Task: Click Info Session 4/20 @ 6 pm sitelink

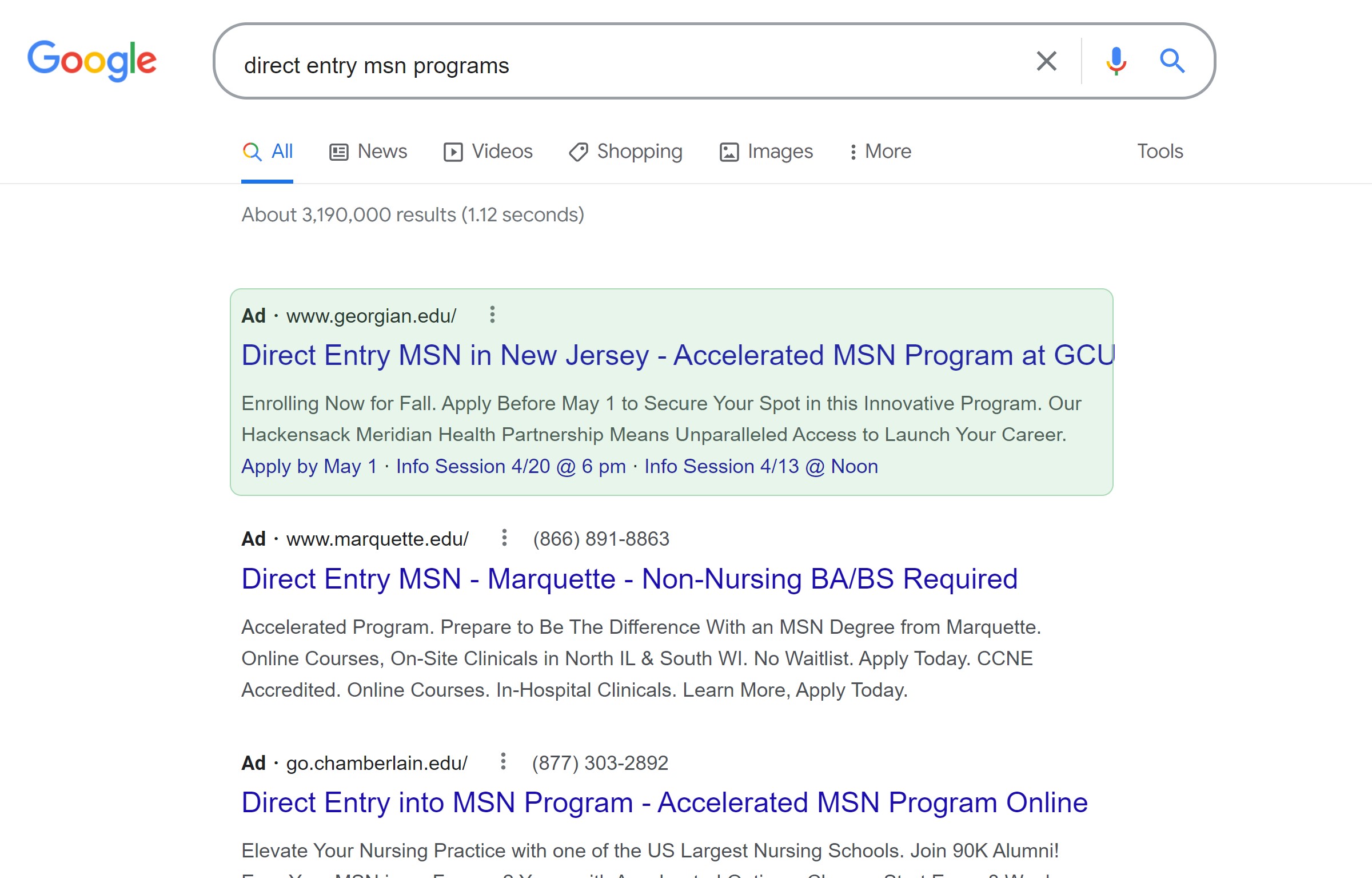Action: 510,467
